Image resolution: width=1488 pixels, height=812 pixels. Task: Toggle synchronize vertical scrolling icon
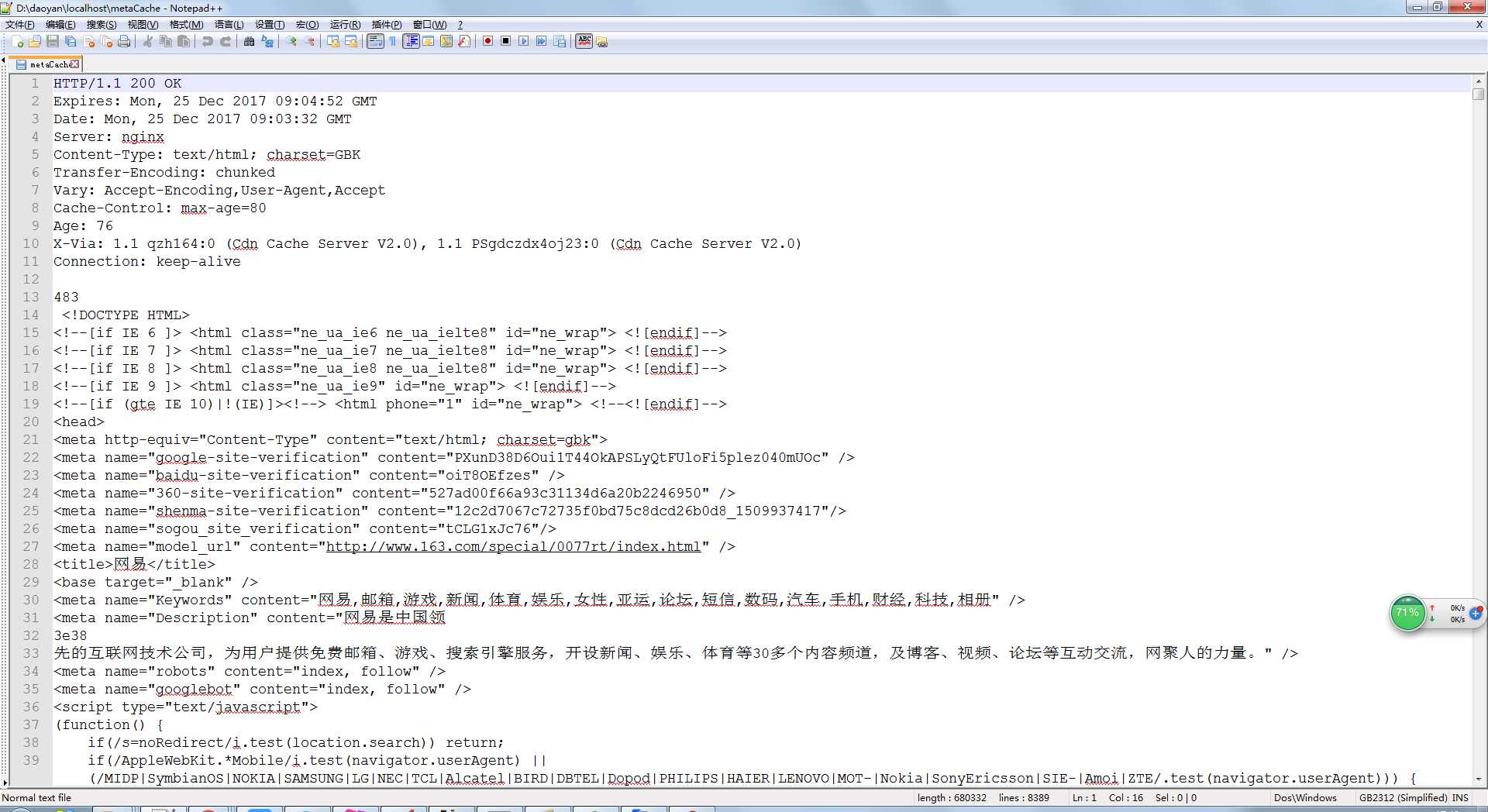[x=332, y=42]
